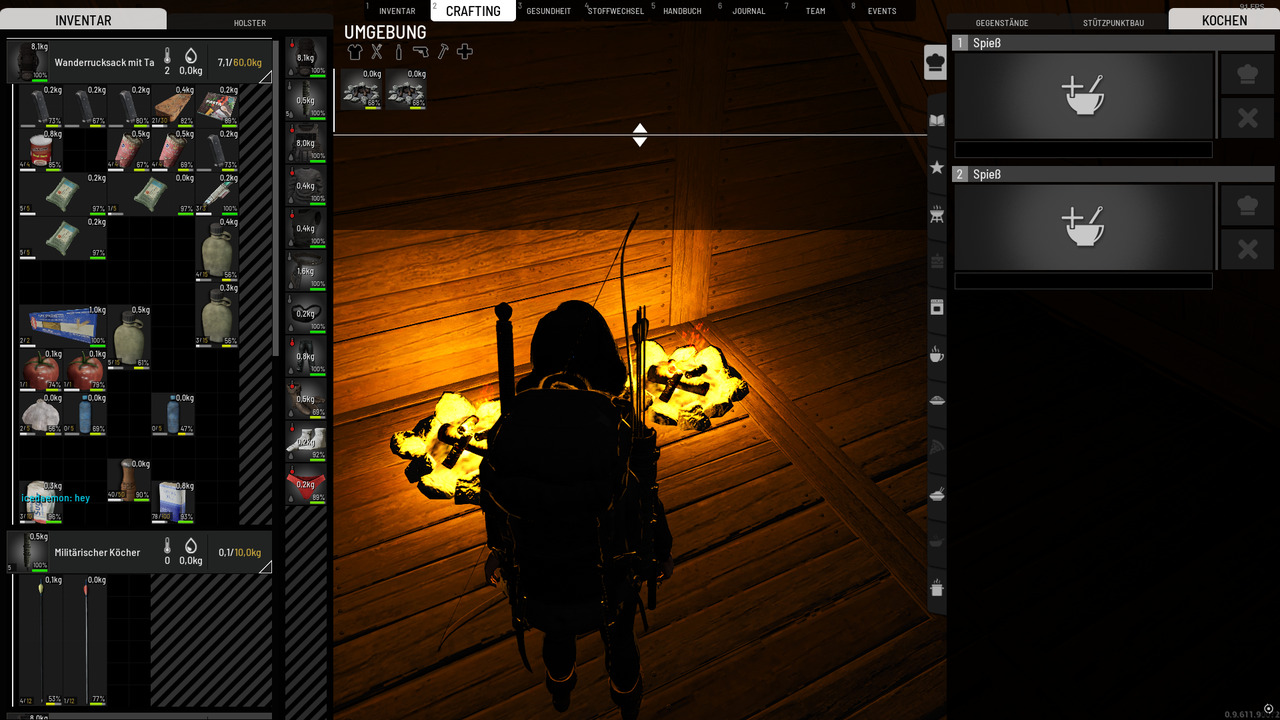This screenshot has height=720, width=1280.
Task: Switch to the Gesundheit tab
Action: 548,11
